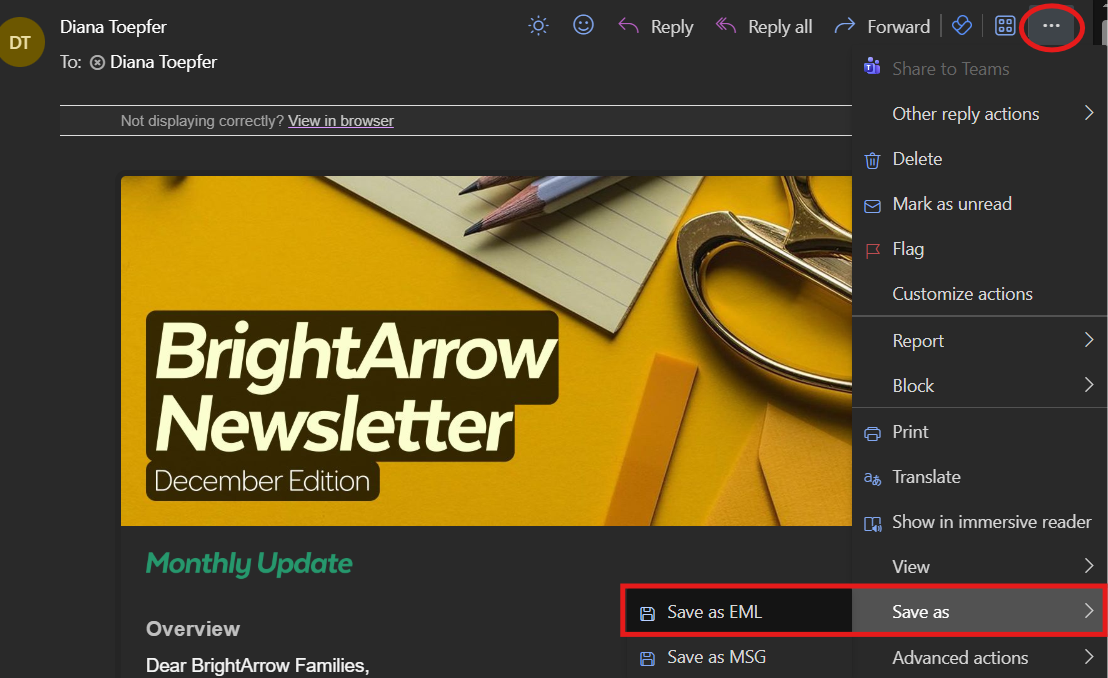Choose Save as MSG option
Screen dimensions: 1108x678
[738, 657]
